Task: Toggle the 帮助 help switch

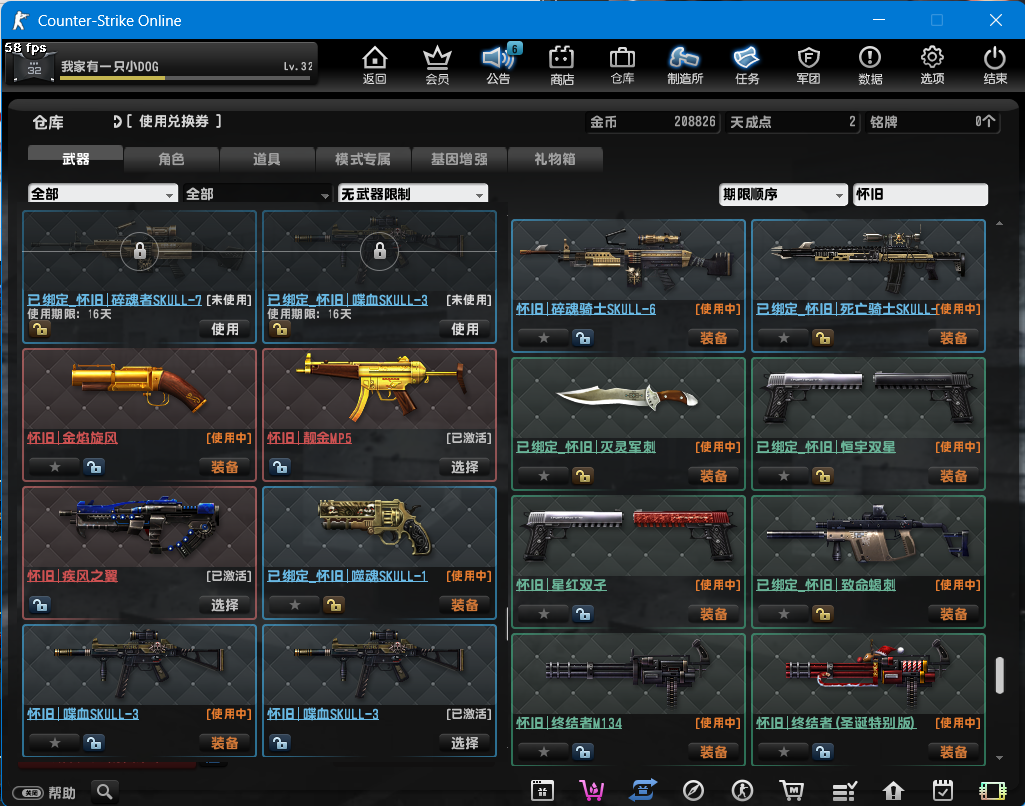Action: pyautogui.click(x=29, y=793)
